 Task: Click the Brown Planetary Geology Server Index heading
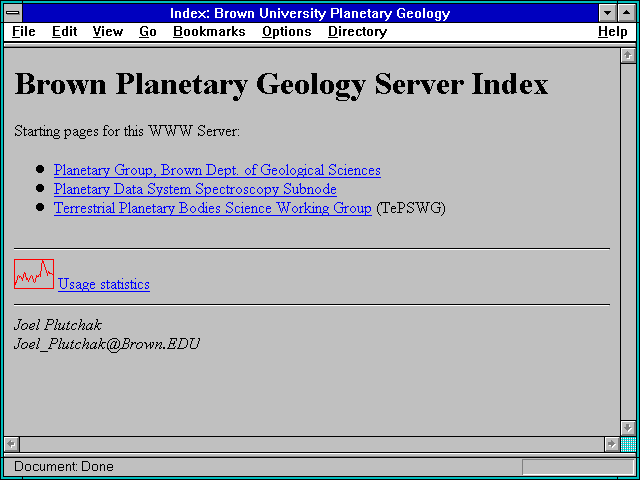(x=281, y=85)
